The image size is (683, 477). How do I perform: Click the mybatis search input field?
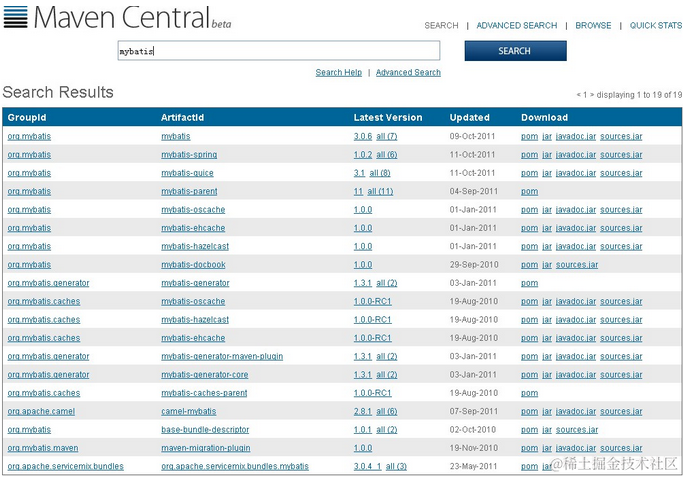point(278,51)
